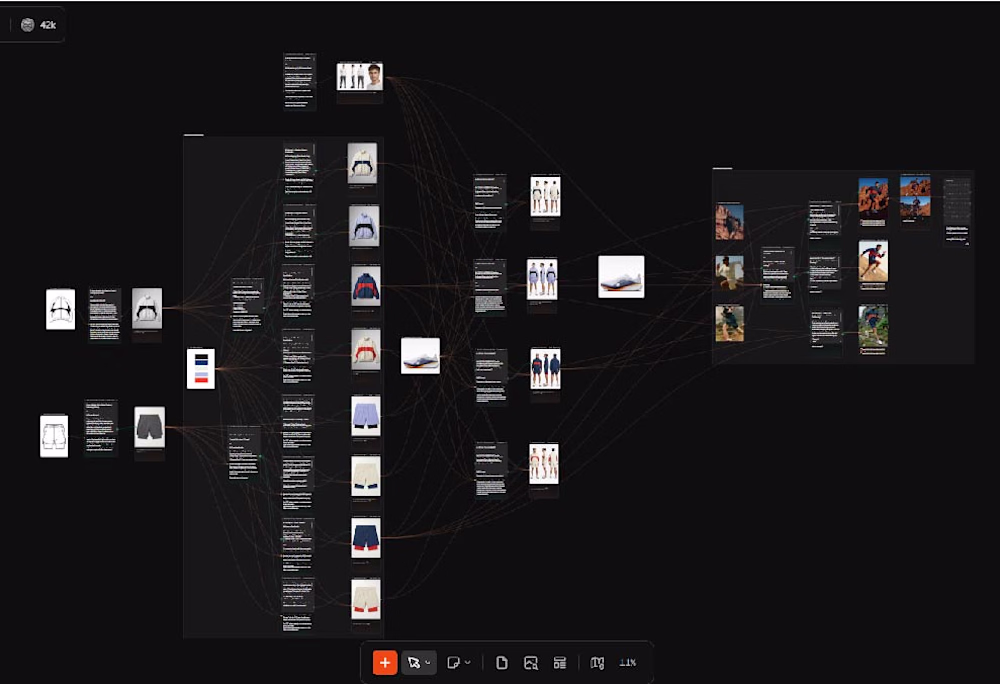Screen dimensions: 1000x684
Task: Select the models lineup in cream outfits
Action: (x=545, y=196)
